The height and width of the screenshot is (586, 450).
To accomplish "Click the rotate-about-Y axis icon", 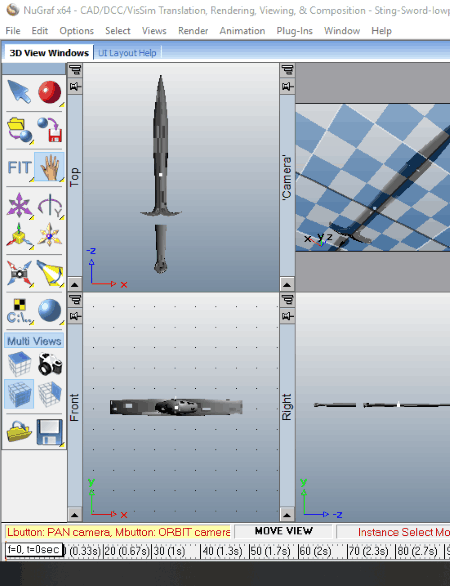I will pyautogui.click(x=50, y=205).
